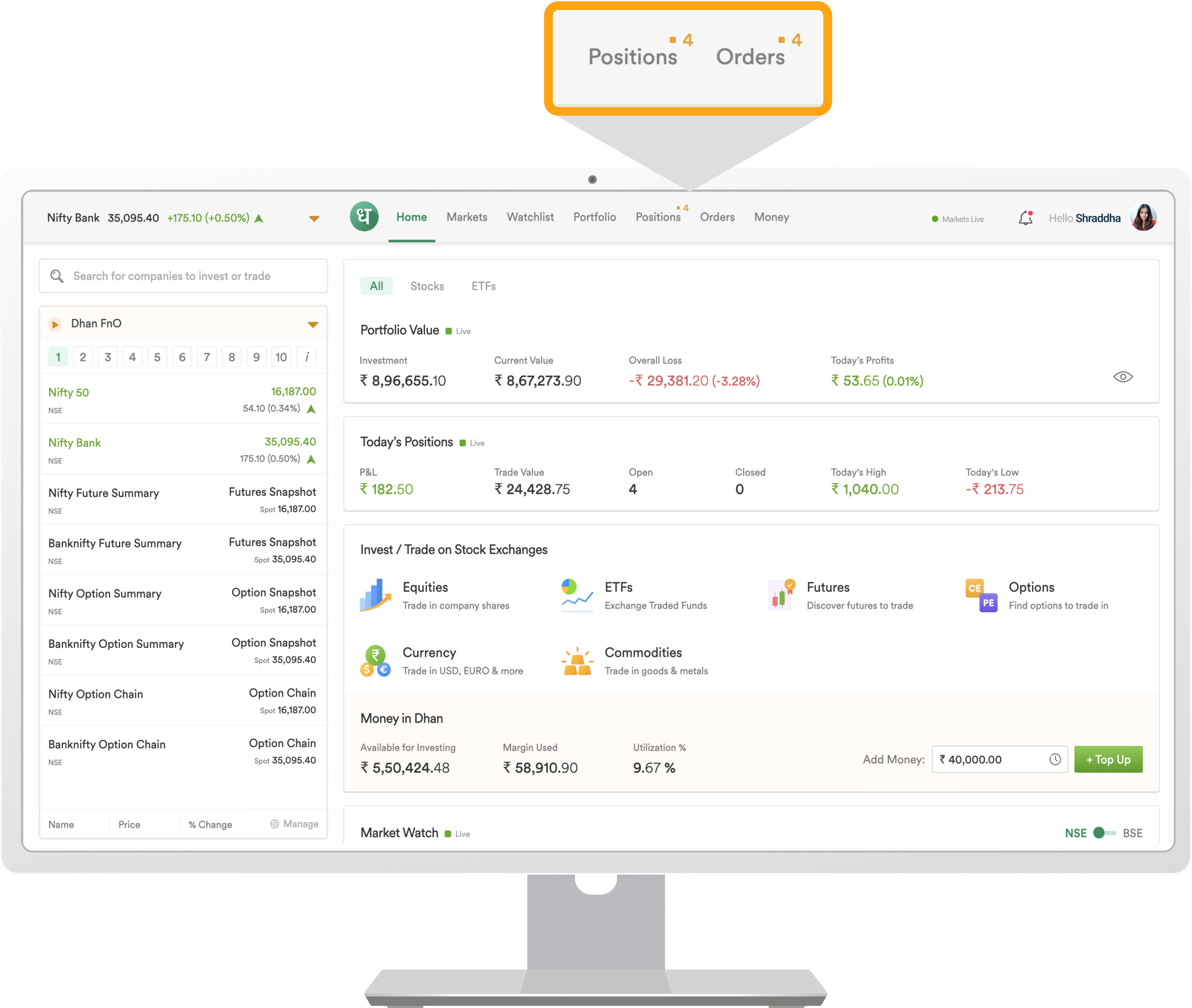Open the notifications bell icon
This screenshot has height=1008, width=1192.
[x=1026, y=218]
